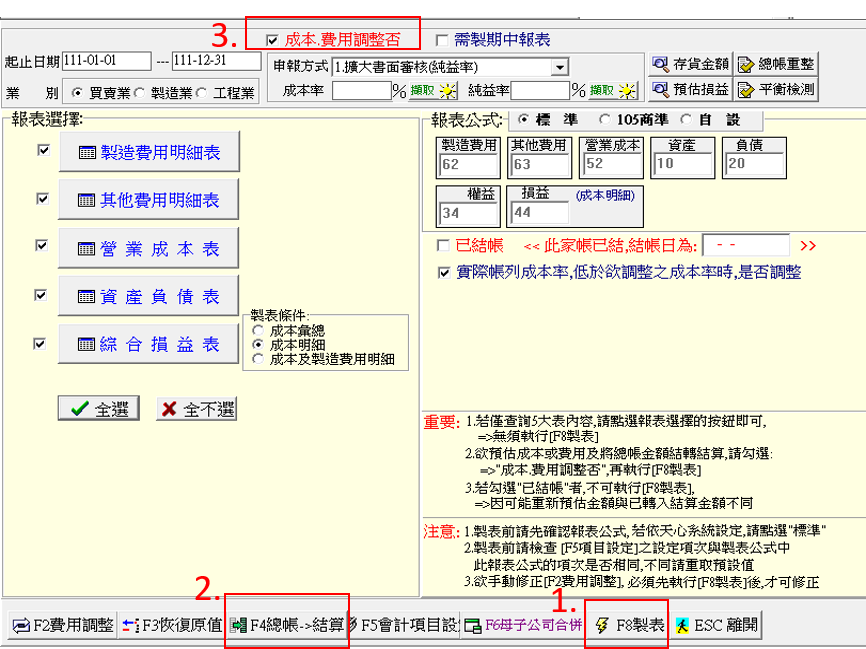Click the table icon on 營業成本表

pos(86,249)
